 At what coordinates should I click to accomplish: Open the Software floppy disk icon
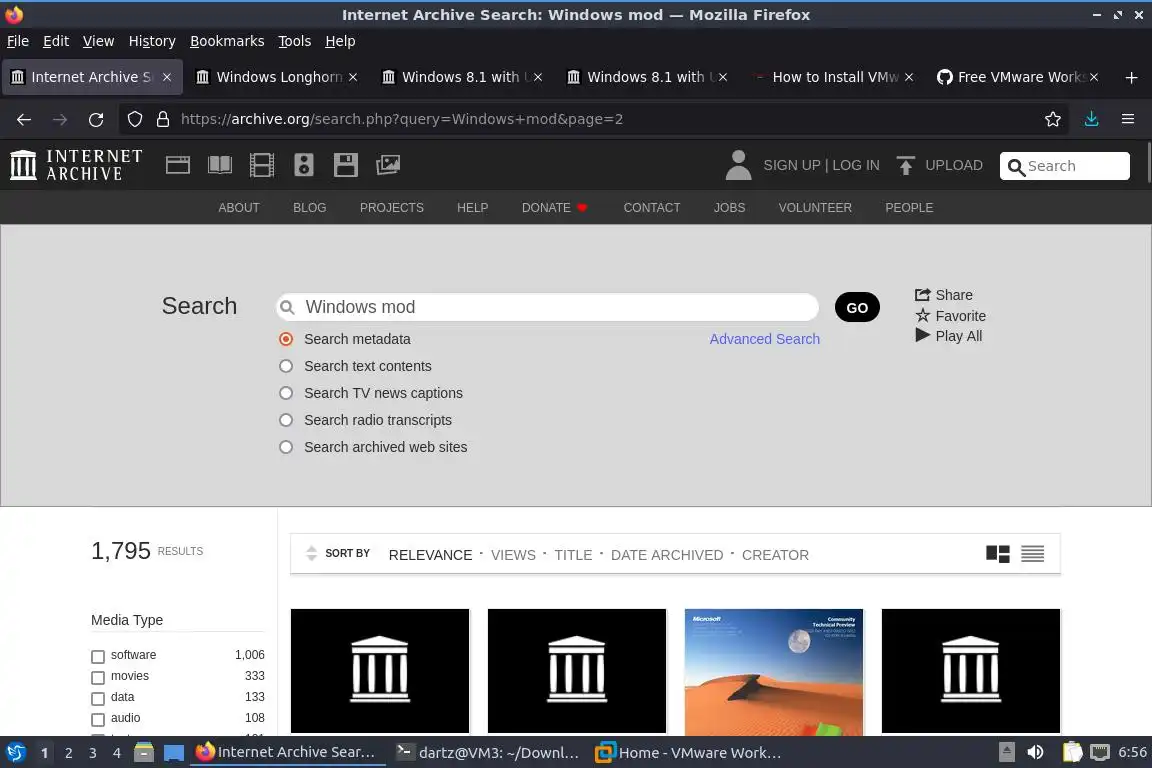345,165
